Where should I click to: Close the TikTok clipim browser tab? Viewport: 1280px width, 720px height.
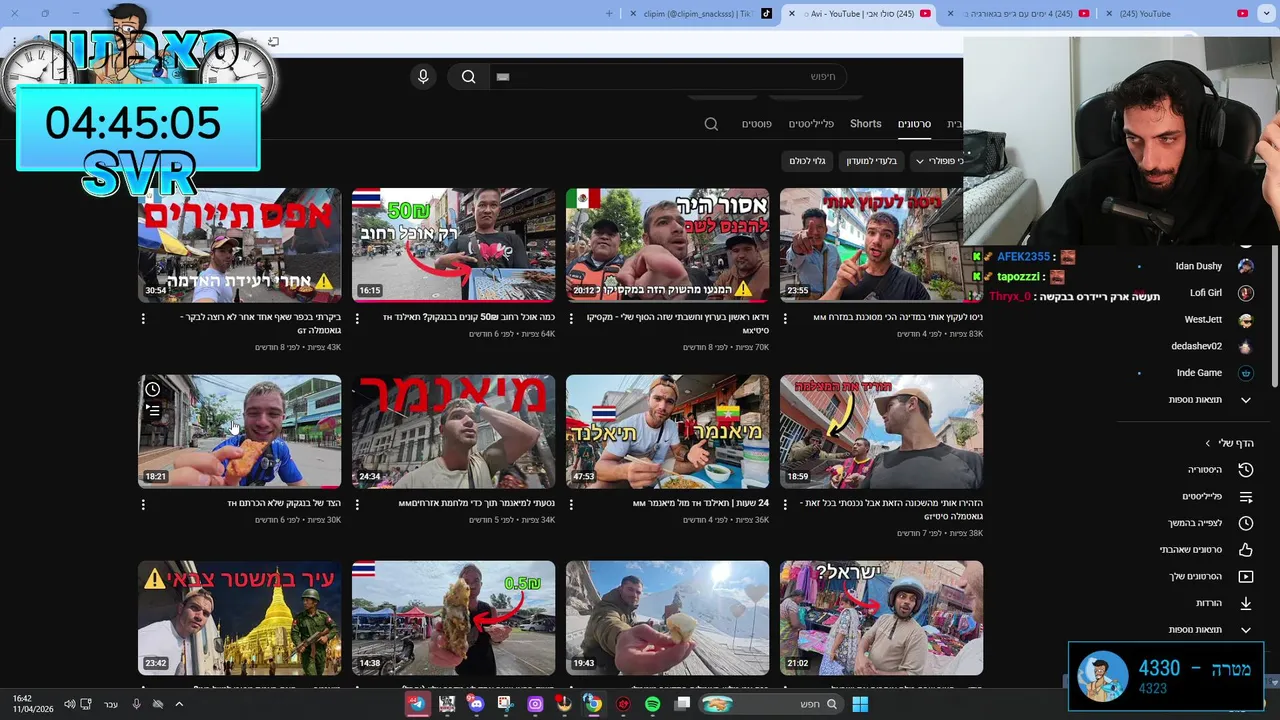(632, 14)
